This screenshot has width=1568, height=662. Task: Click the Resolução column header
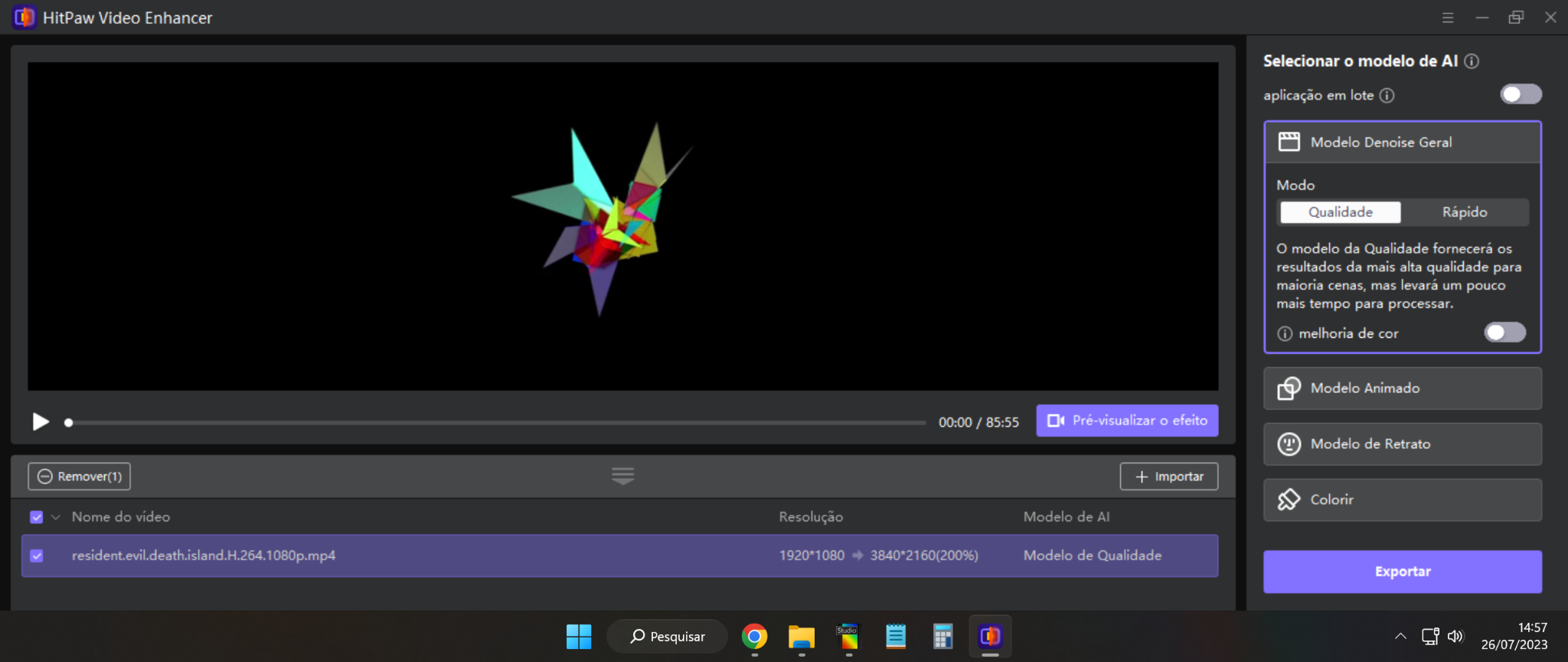click(811, 517)
